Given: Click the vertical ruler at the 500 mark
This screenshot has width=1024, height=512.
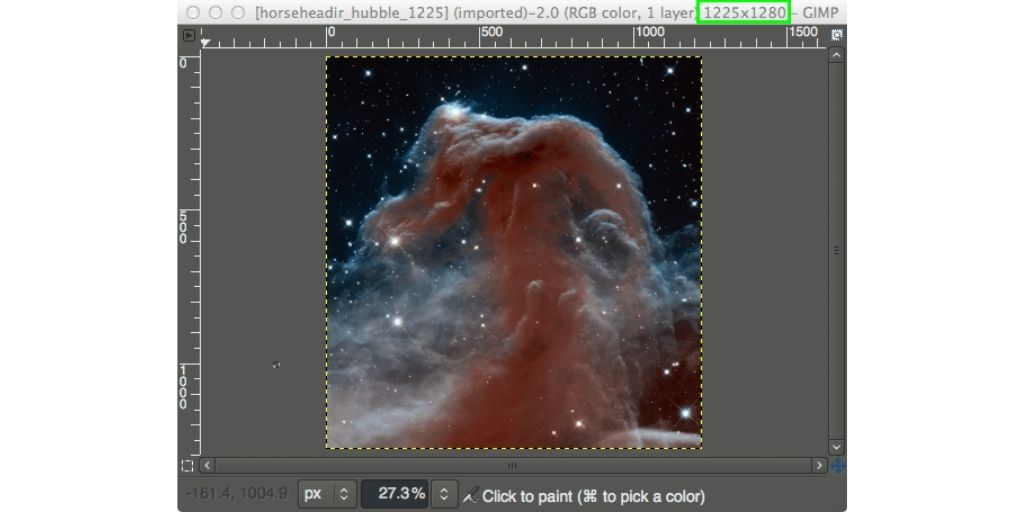Looking at the screenshot, I should [x=184, y=227].
